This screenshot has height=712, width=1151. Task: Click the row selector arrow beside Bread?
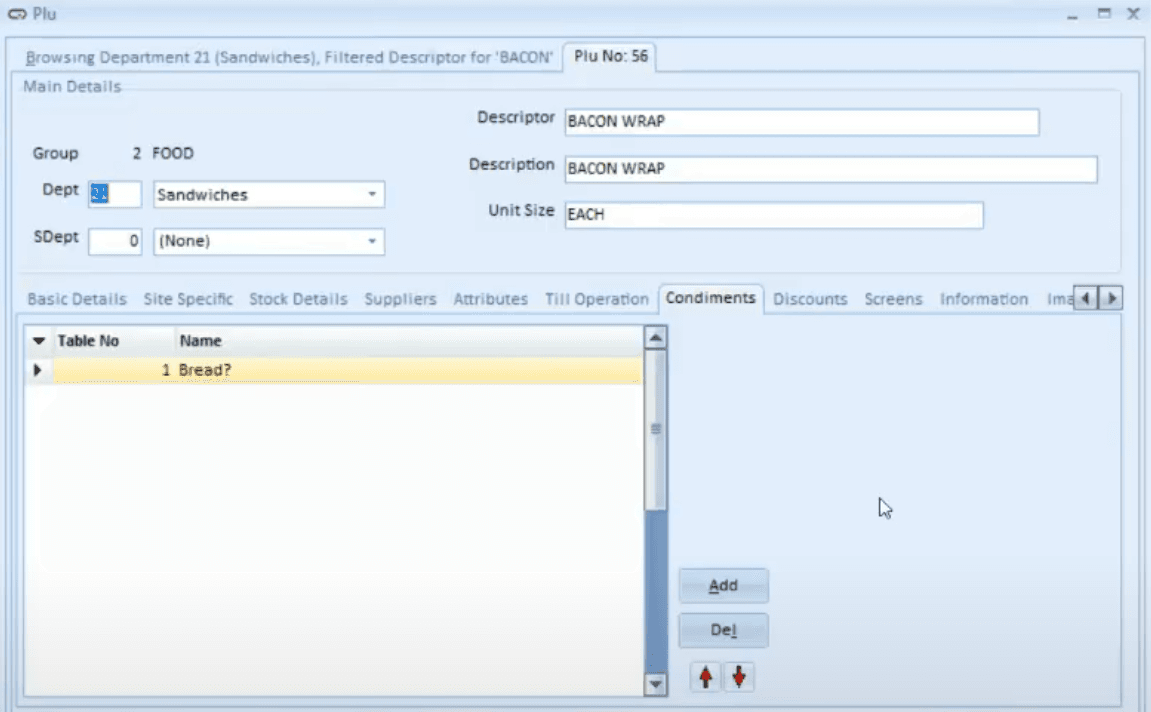pyautogui.click(x=38, y=370)
